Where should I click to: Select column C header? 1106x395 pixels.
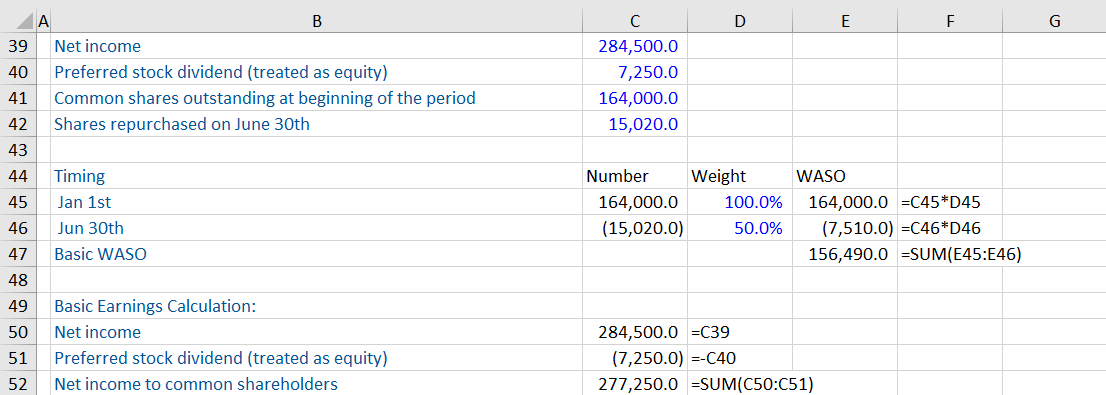pyautogui.click(x=635, y=22)
